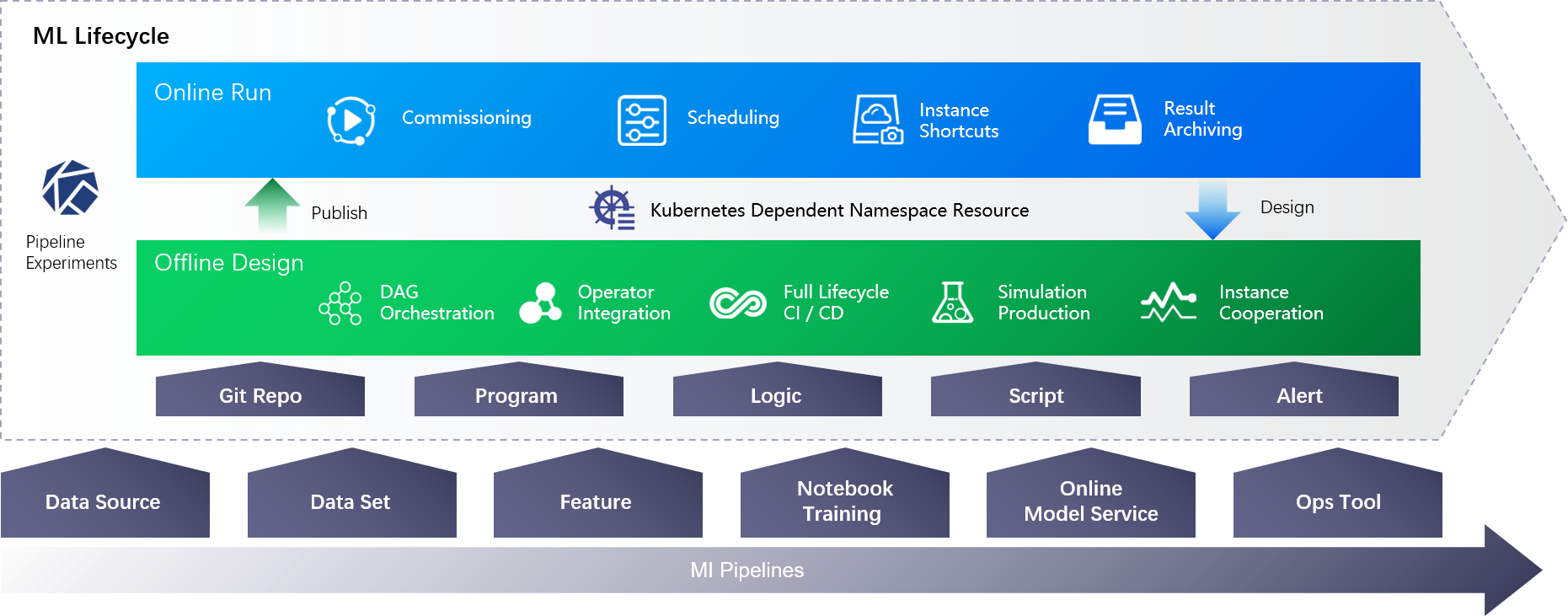Click the Kubernetes helm wheel icon
Image resolution: width=1568 pixels, height=616 pixels.
(x=613, y=208)
